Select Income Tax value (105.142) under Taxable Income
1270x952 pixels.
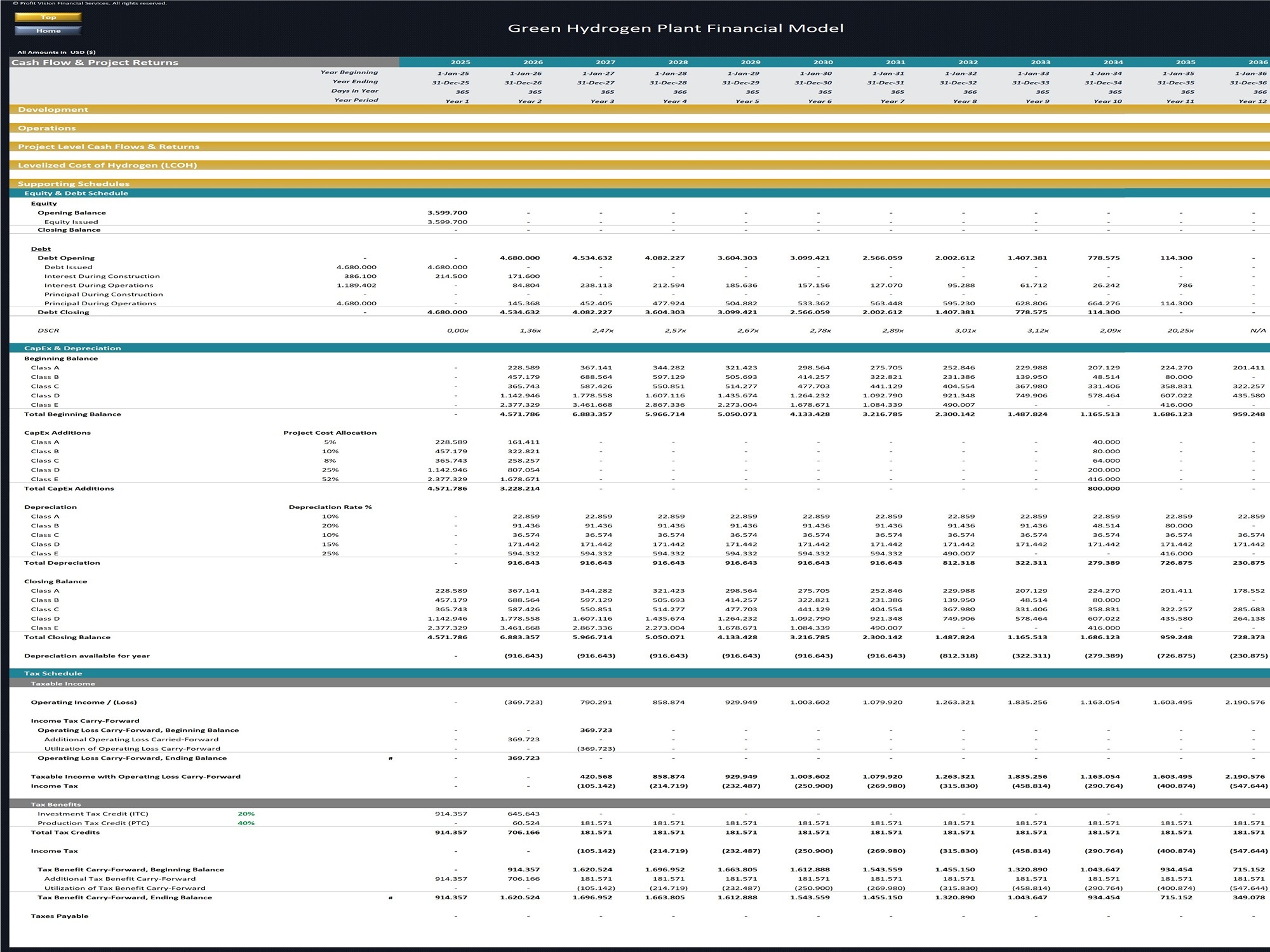coord(596,786)
